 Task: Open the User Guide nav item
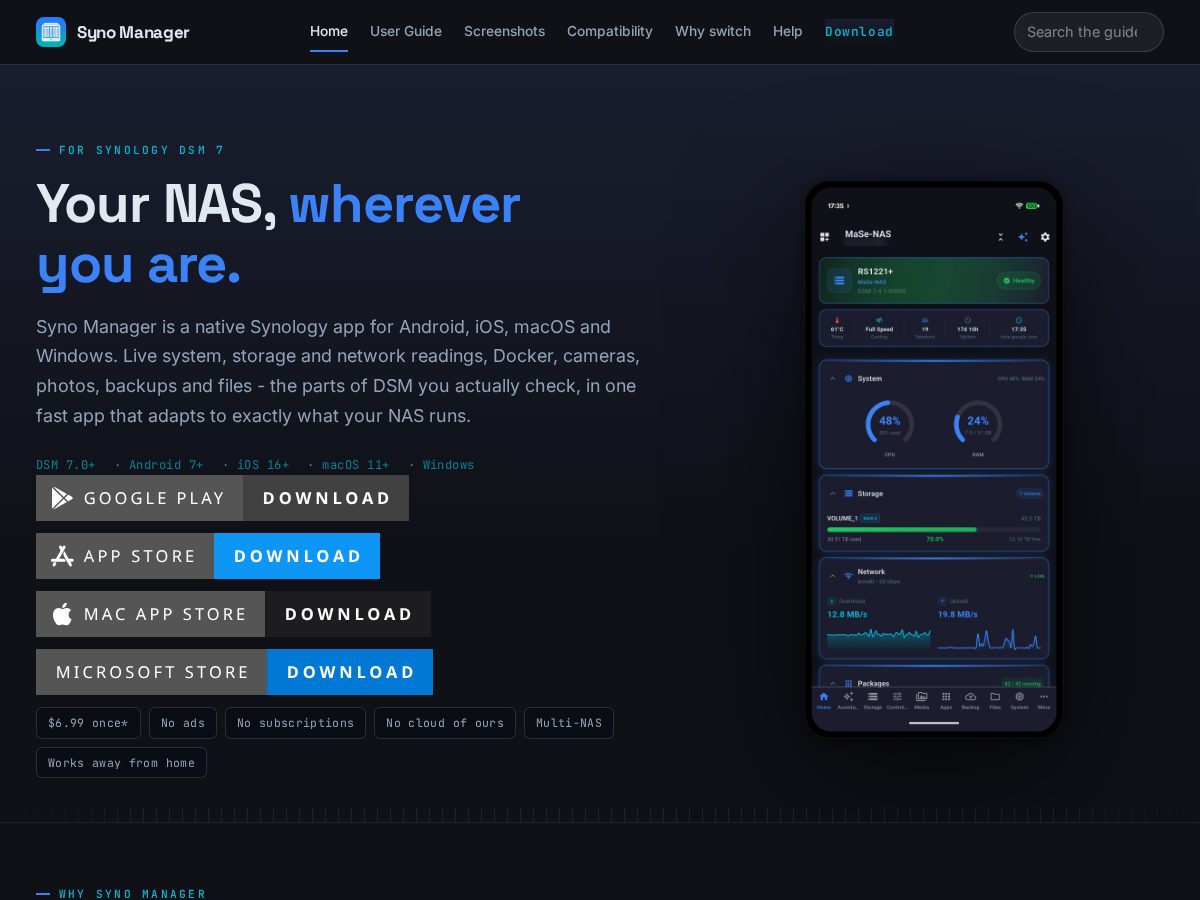coord(406,31)
